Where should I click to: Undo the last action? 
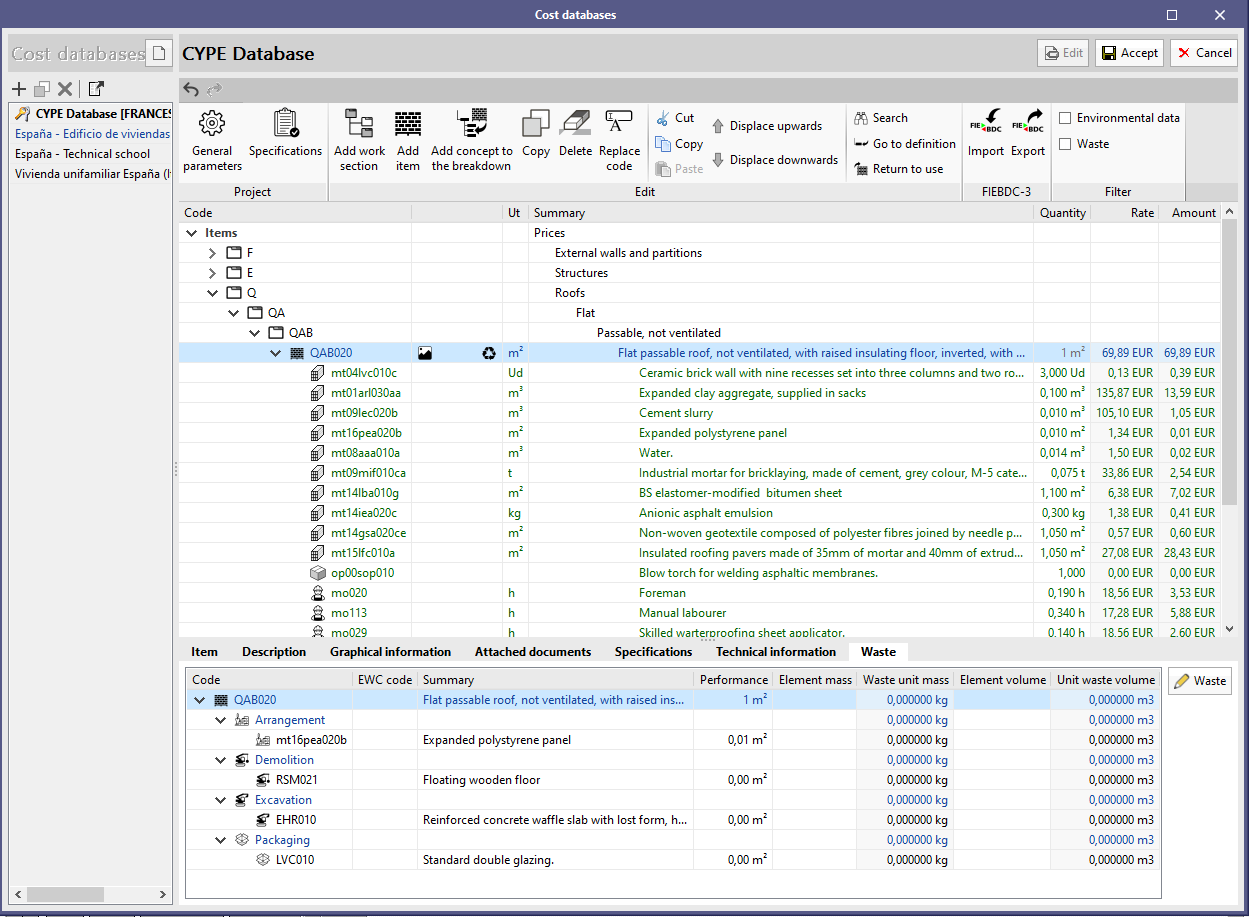[x=191, y=90]
